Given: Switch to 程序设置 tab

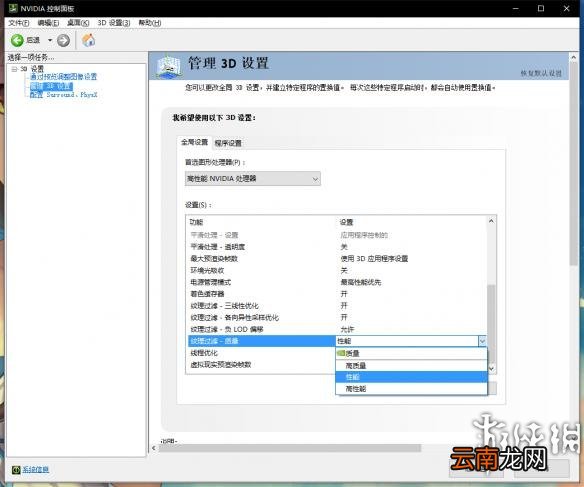Looking at the screenshot, I should point(228,143).
